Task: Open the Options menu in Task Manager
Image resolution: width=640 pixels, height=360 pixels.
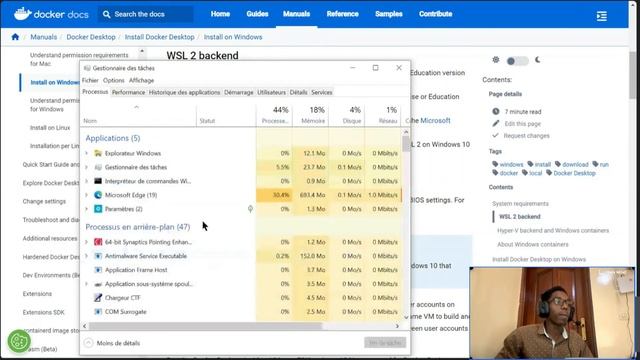Action: coord(113,80)
